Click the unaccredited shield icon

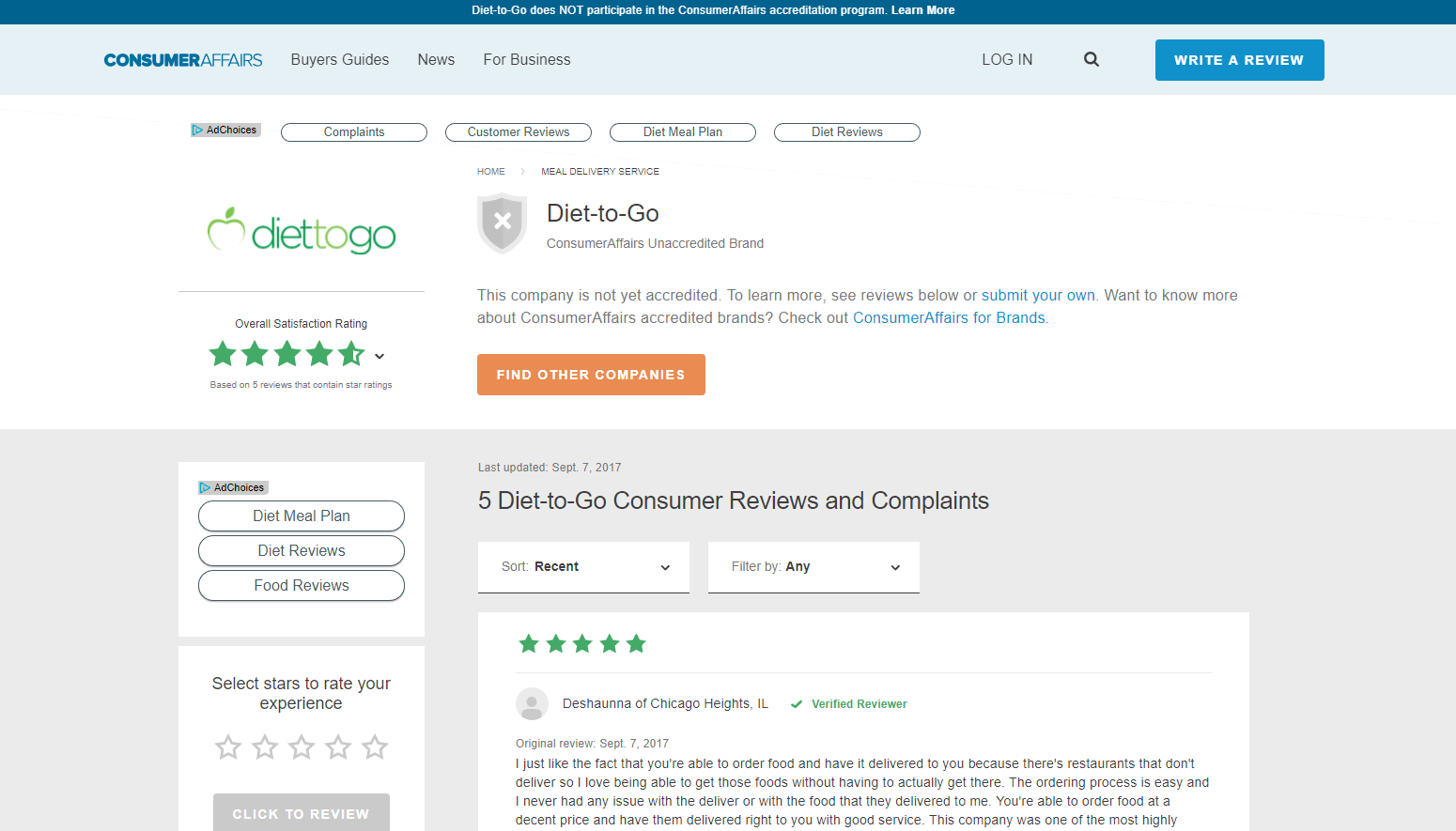[x=503, y=223]
